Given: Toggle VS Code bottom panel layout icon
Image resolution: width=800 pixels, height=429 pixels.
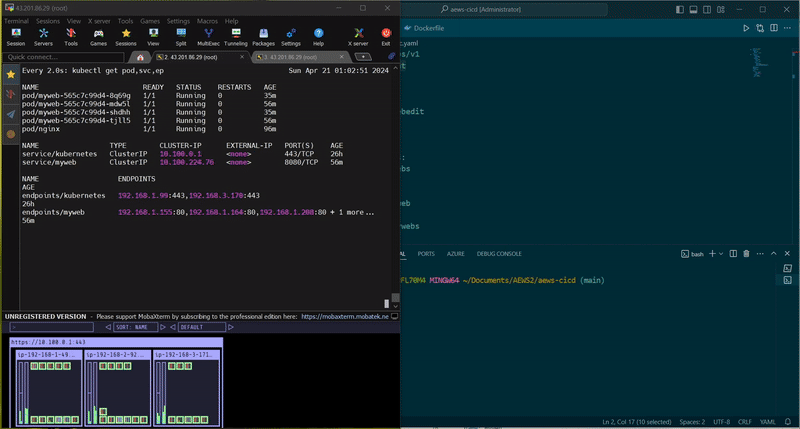Looking at the screenshot, I should [x=693, y=9].
